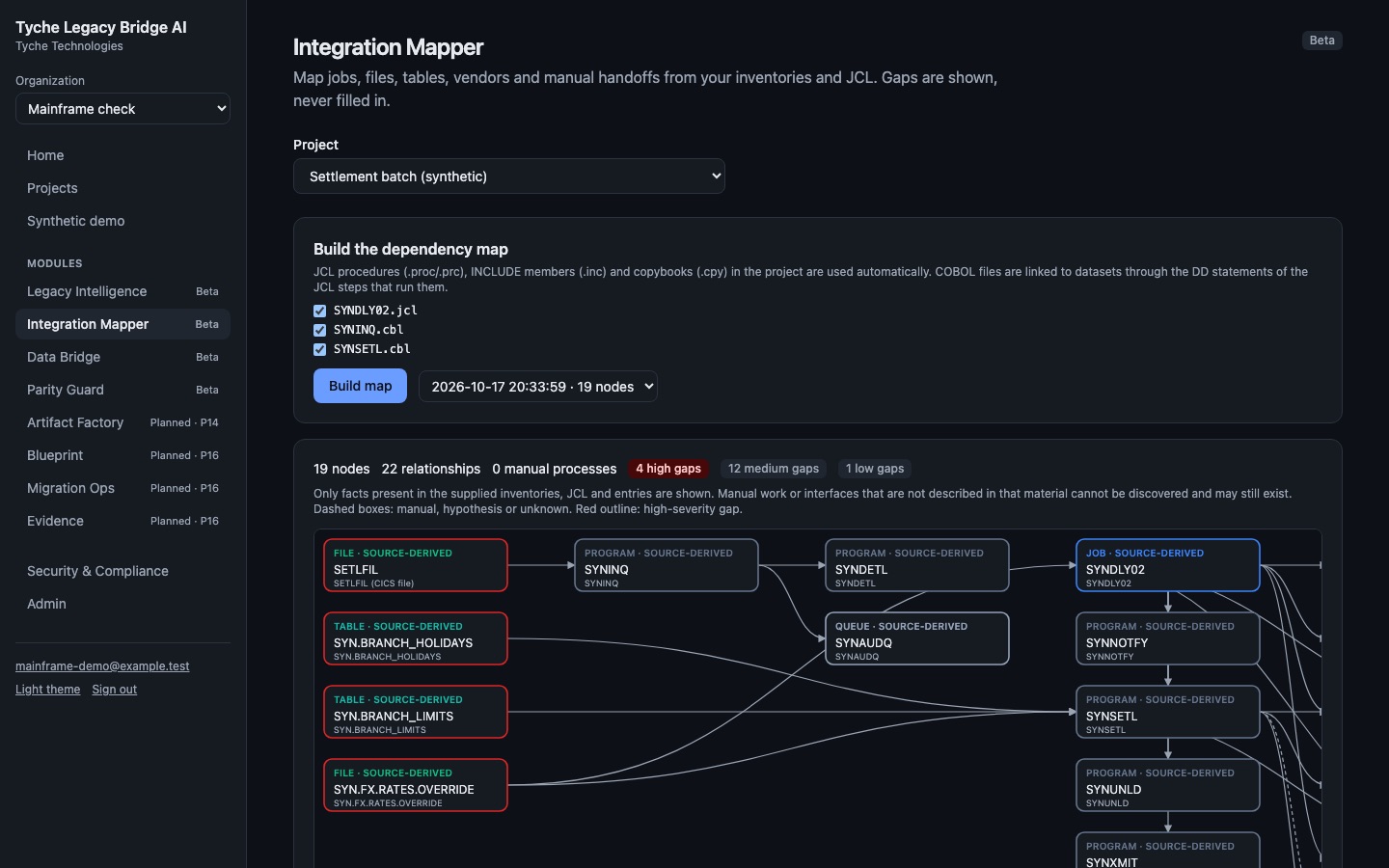Open the Evidence module
The height and width of the screenshot is (868, 1389).
pos(123,521)
